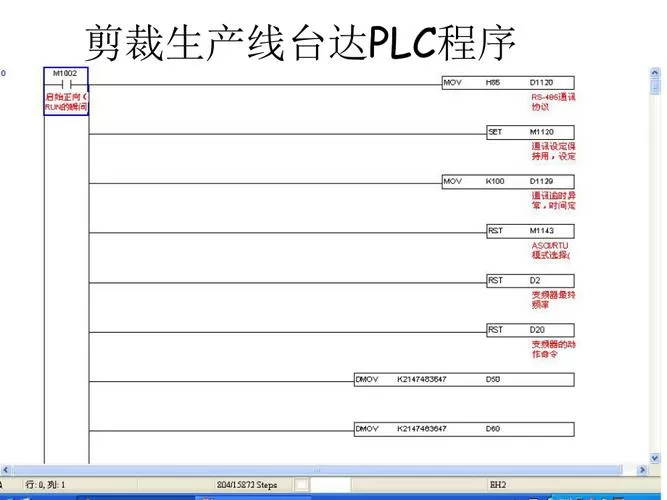Screen dimensions: 667x500
Task: Click the DMOV K2147483647 D58 instruction
Action: 464,379
